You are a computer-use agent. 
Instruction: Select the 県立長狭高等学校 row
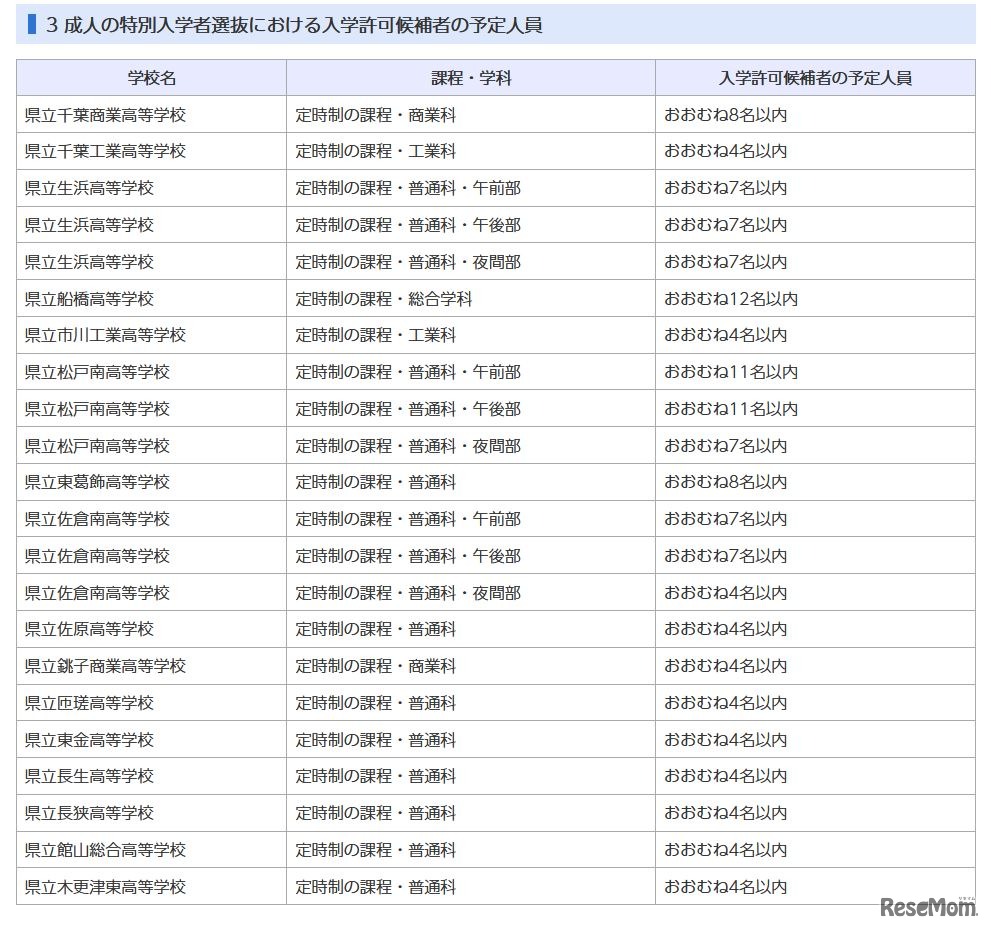(x=148, y=813)
